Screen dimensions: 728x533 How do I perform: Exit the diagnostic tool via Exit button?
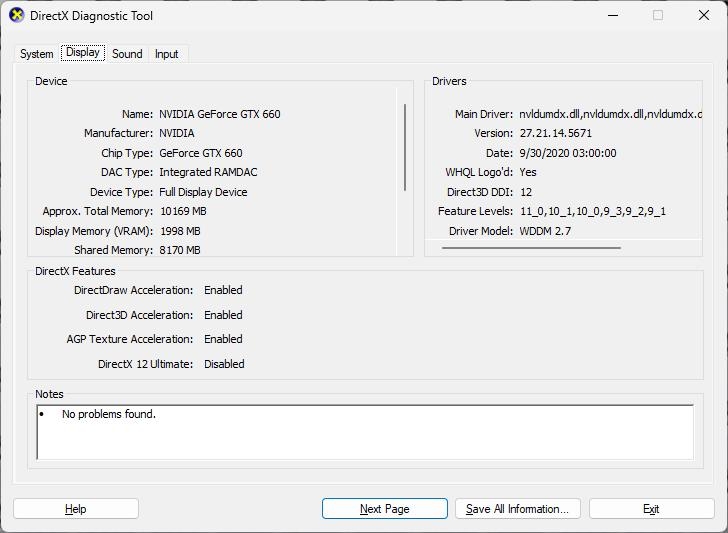click(651, 509)
